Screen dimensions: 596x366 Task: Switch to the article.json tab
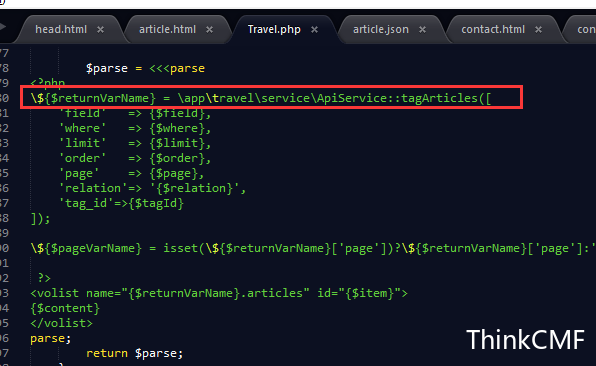381,30
